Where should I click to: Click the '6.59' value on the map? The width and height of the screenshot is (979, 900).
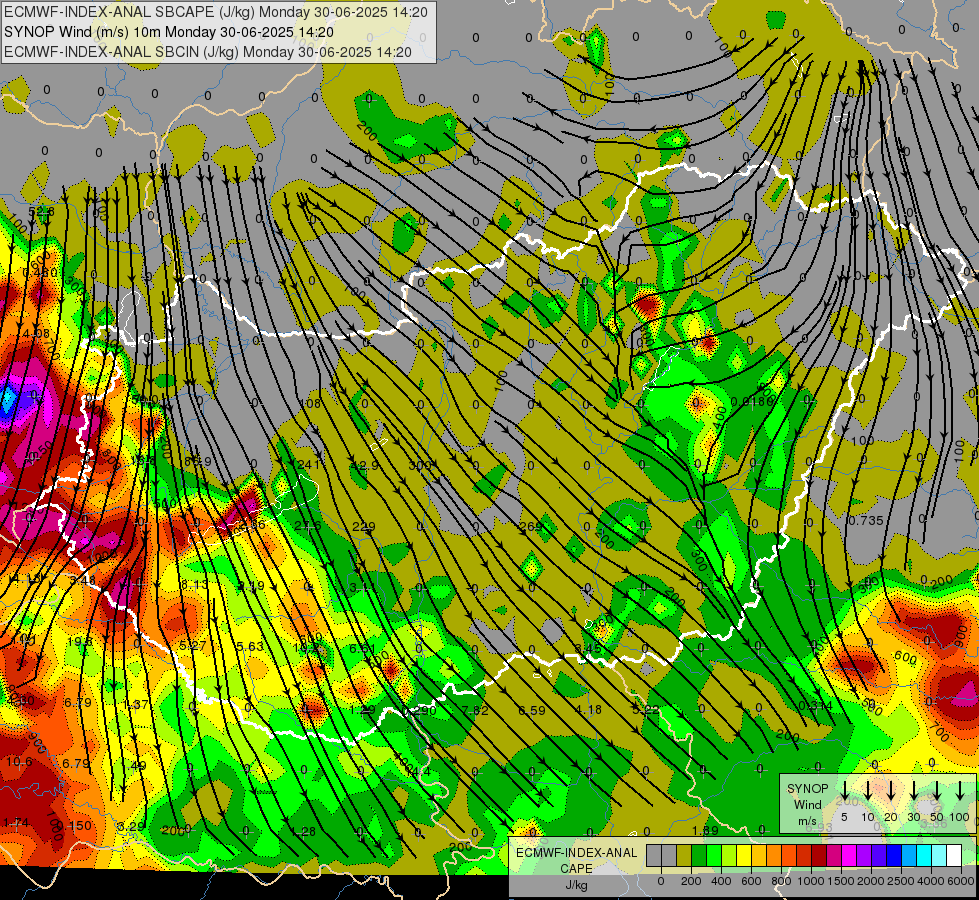tap(532, 710)
